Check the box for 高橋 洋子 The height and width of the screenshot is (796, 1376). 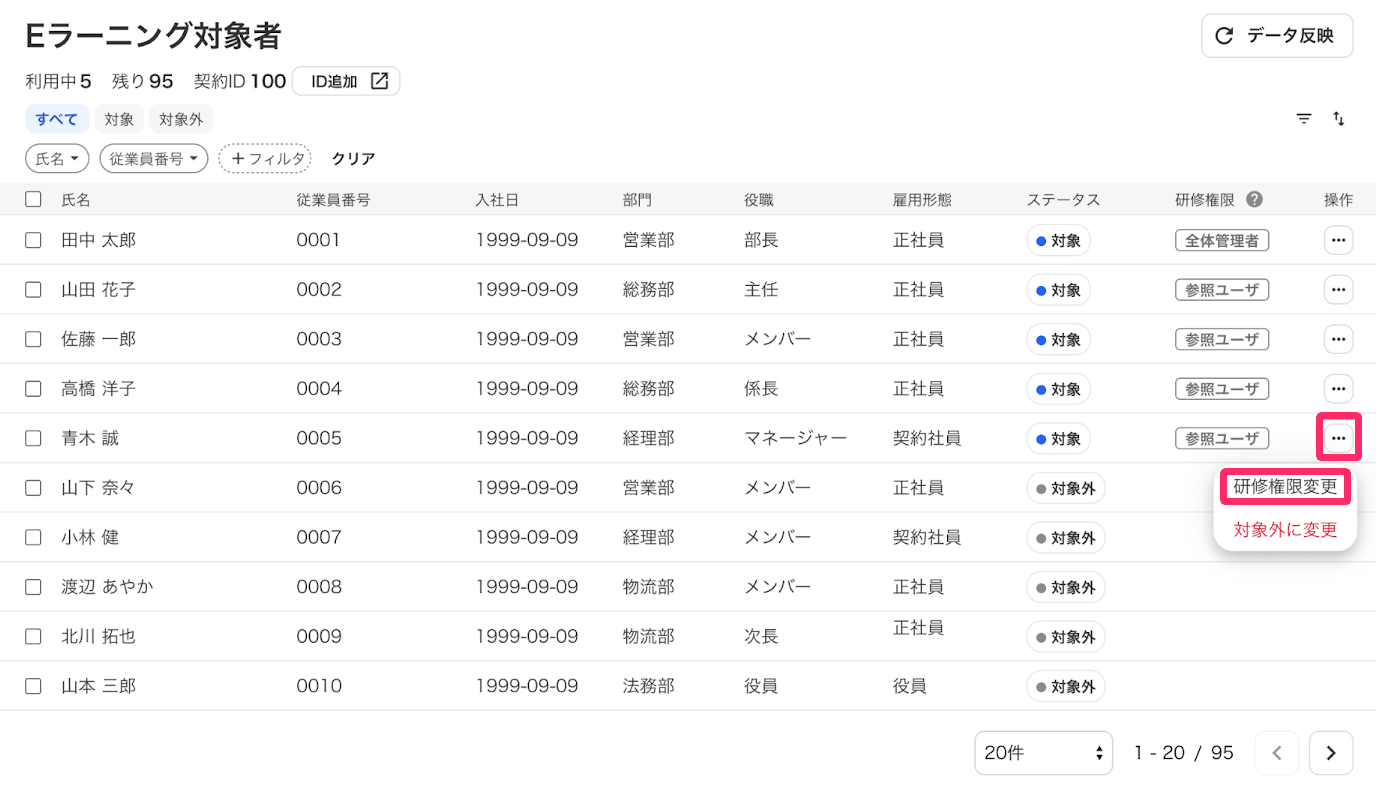pos(34,389)
